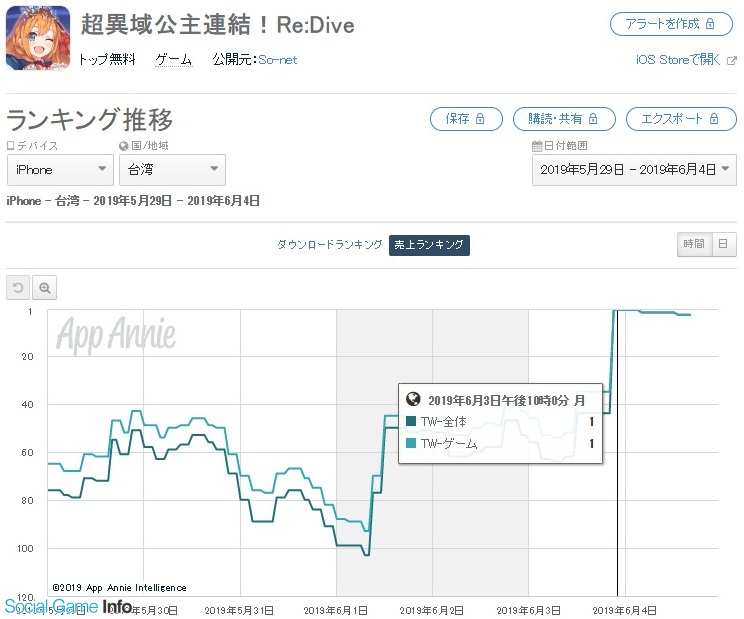
Task: Click the lock icon on エクスポート button
Action: 714,119
